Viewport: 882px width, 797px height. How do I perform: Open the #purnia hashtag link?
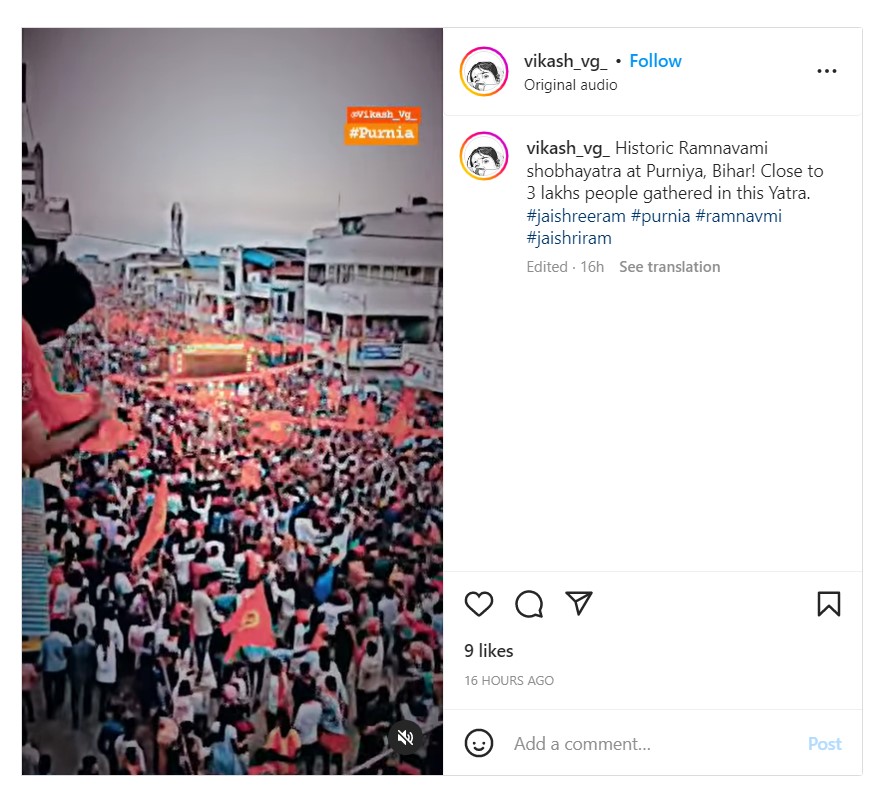click(660, 216)
